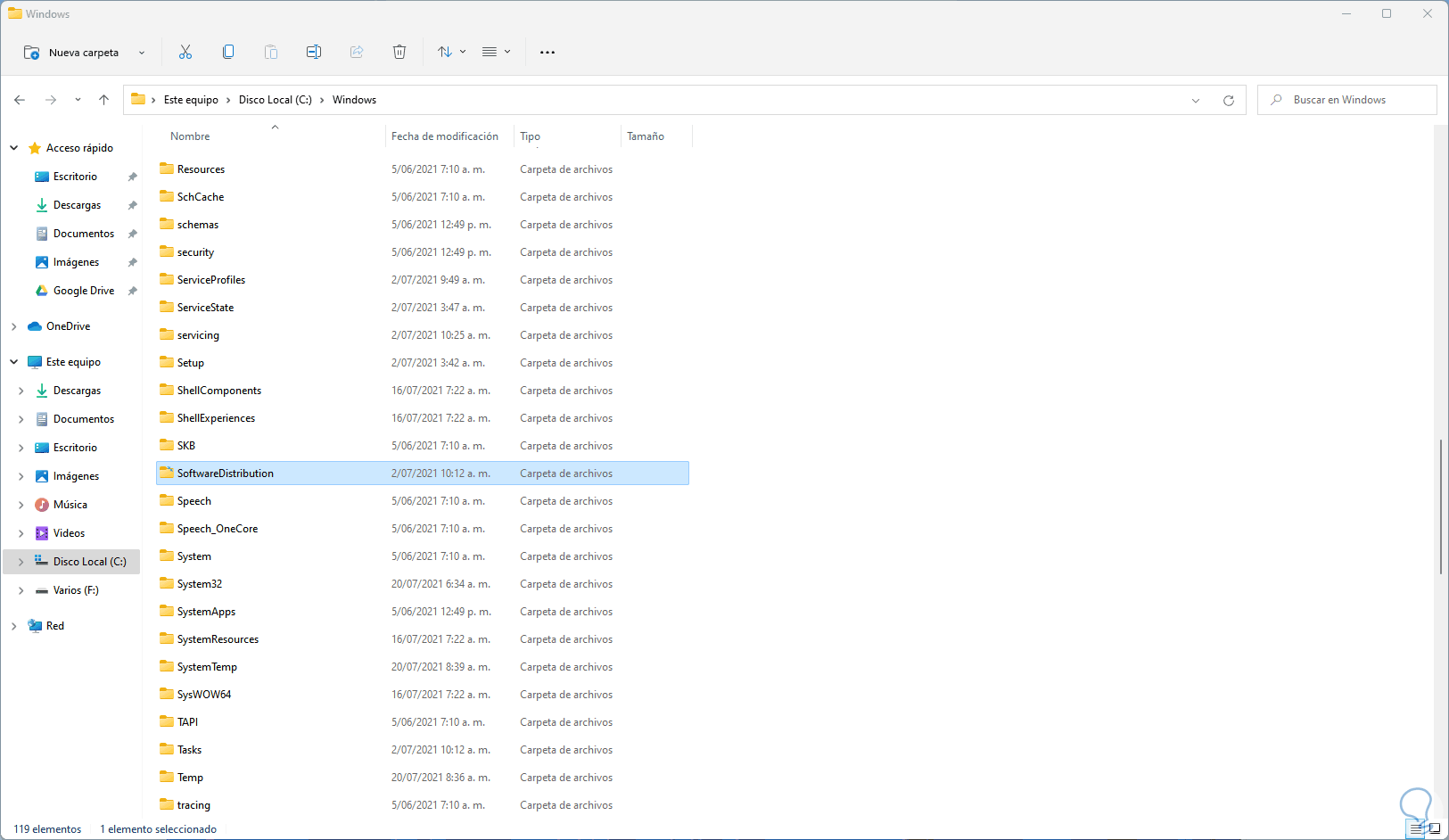Image resolution: width=1449 pixels, height=840 pixels.
Task: Click the SysWOW64 folder icon
Action: [x=167, y=694]
